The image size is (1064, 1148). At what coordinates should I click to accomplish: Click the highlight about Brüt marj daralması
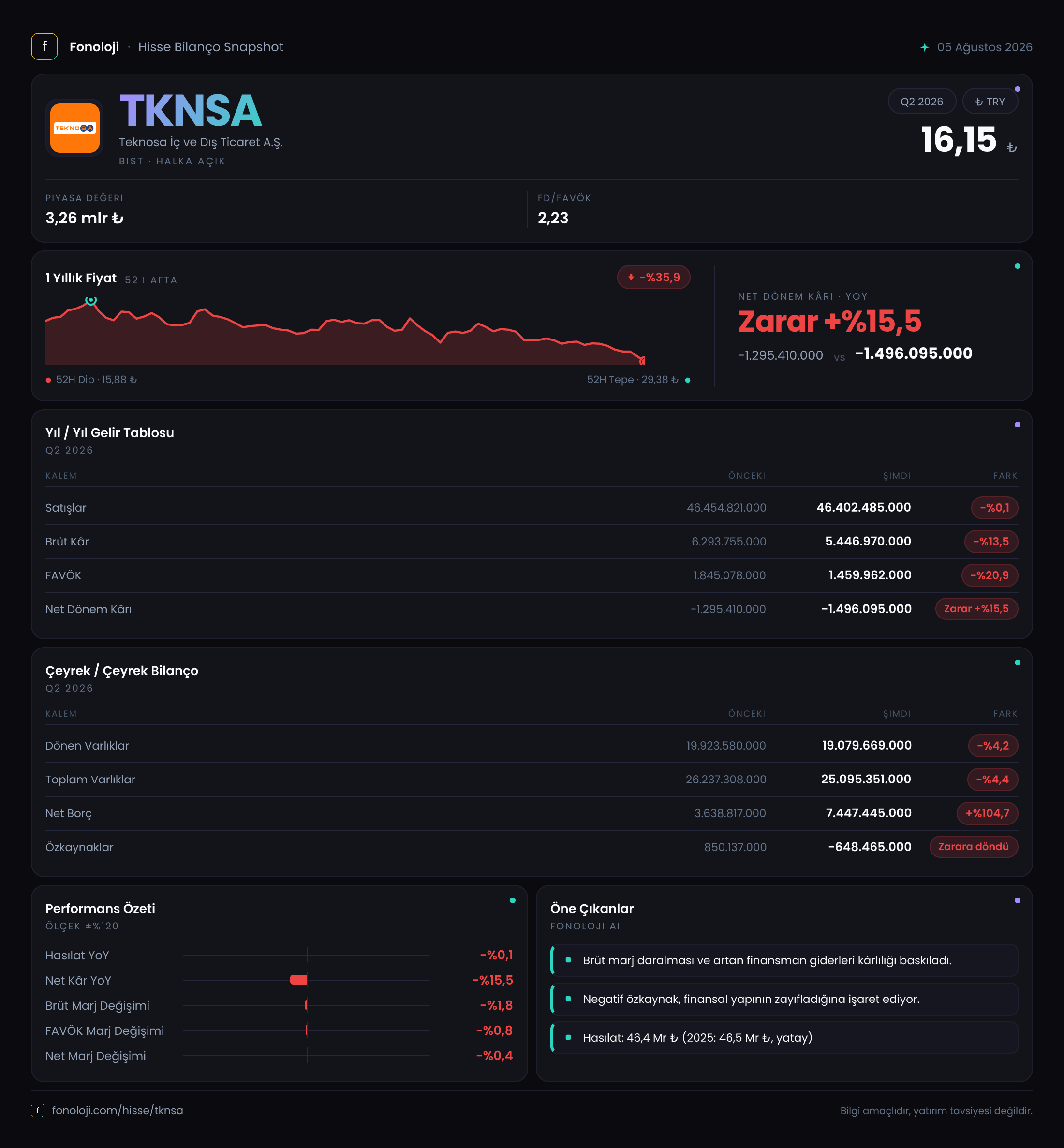pos(784,960)
